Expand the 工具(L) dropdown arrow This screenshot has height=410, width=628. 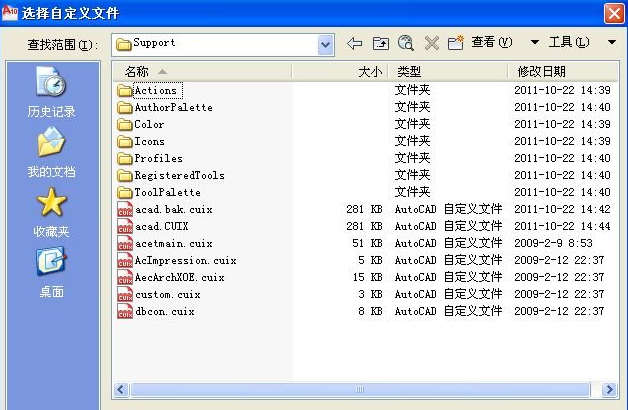point(612,42)
